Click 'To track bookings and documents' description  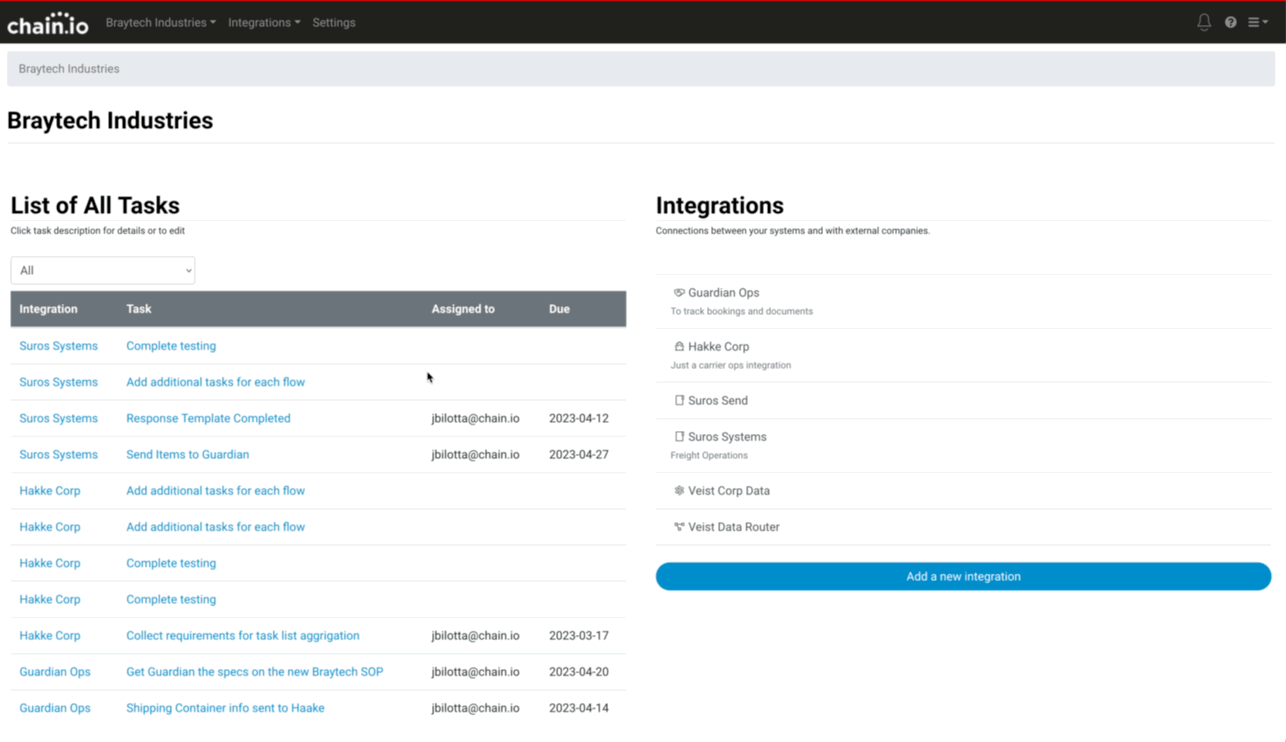(741, 311)
